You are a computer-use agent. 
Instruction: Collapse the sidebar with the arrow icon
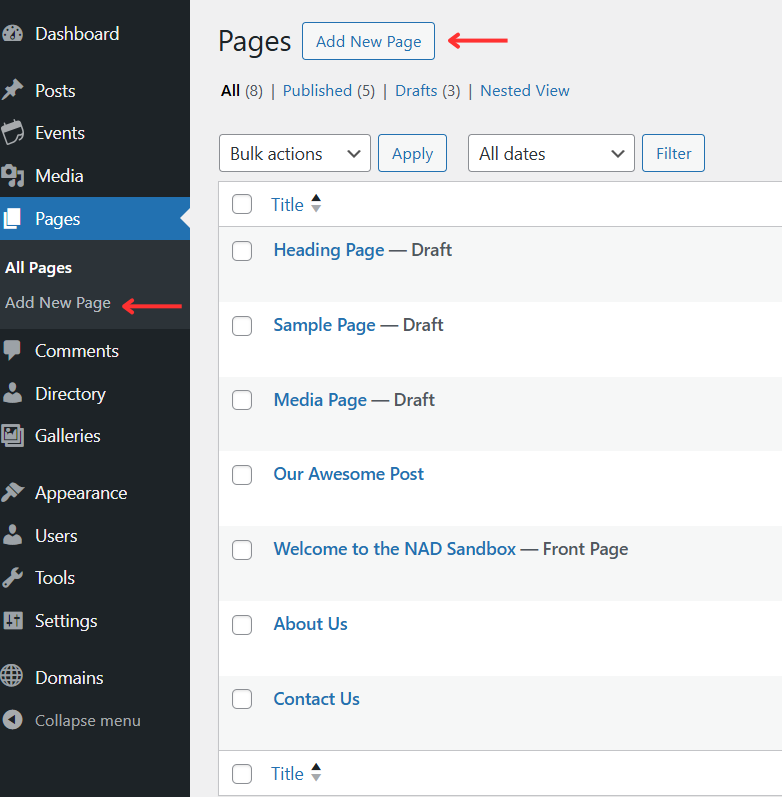(x=12, y=721)
